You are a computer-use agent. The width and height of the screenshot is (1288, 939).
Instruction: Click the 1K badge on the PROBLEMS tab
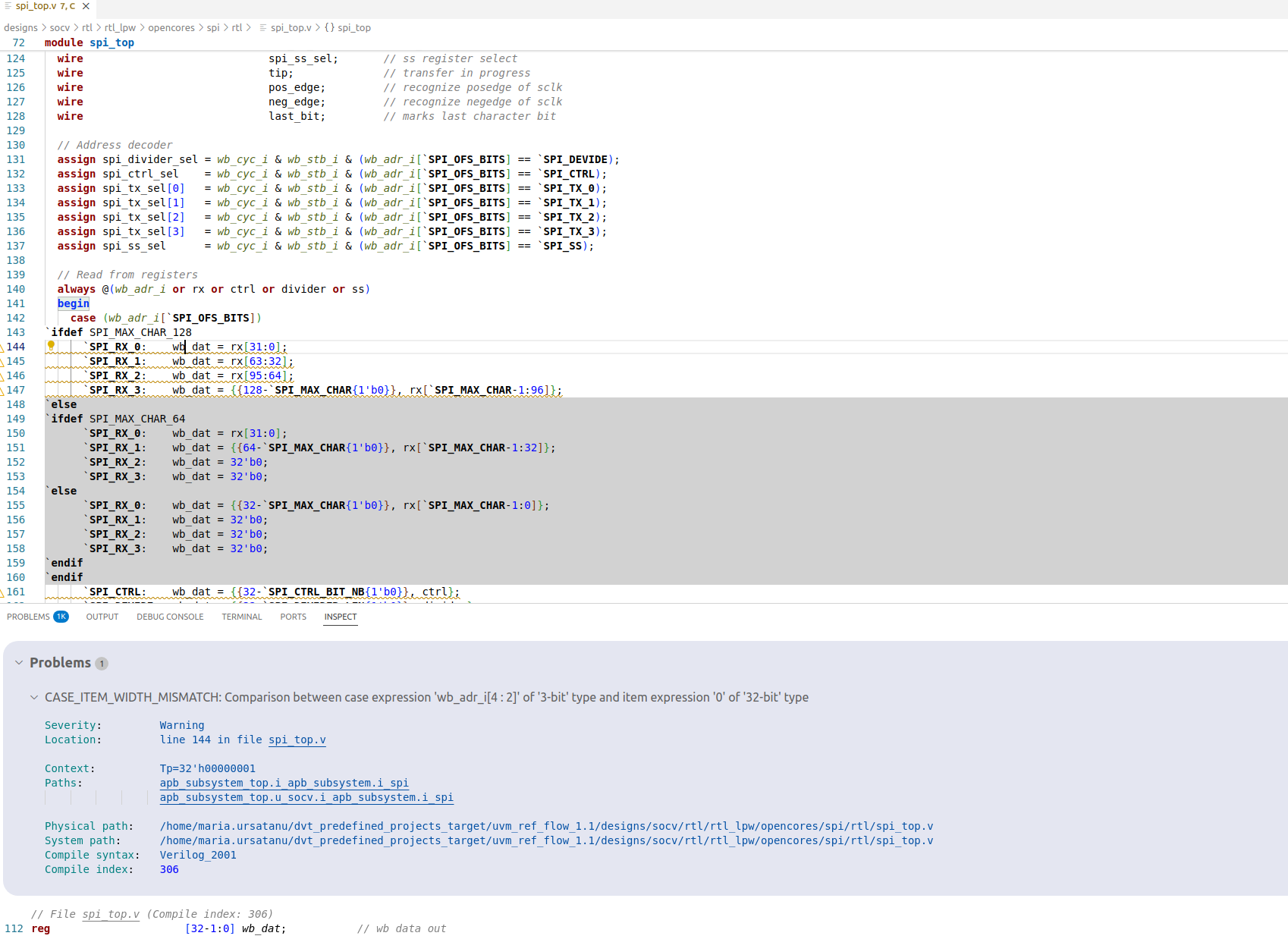point(61,617)
